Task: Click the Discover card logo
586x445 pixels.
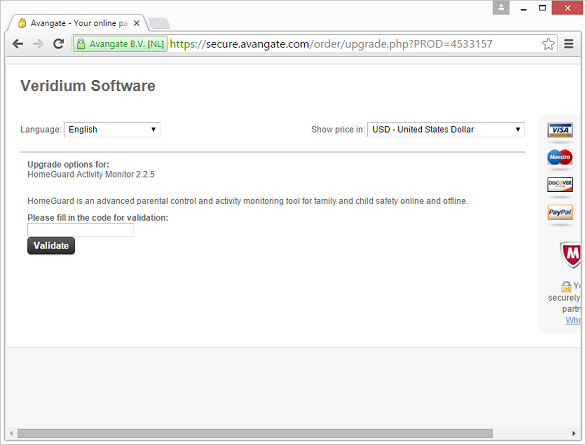Action: pyautogui.click(x=560, y=185)
